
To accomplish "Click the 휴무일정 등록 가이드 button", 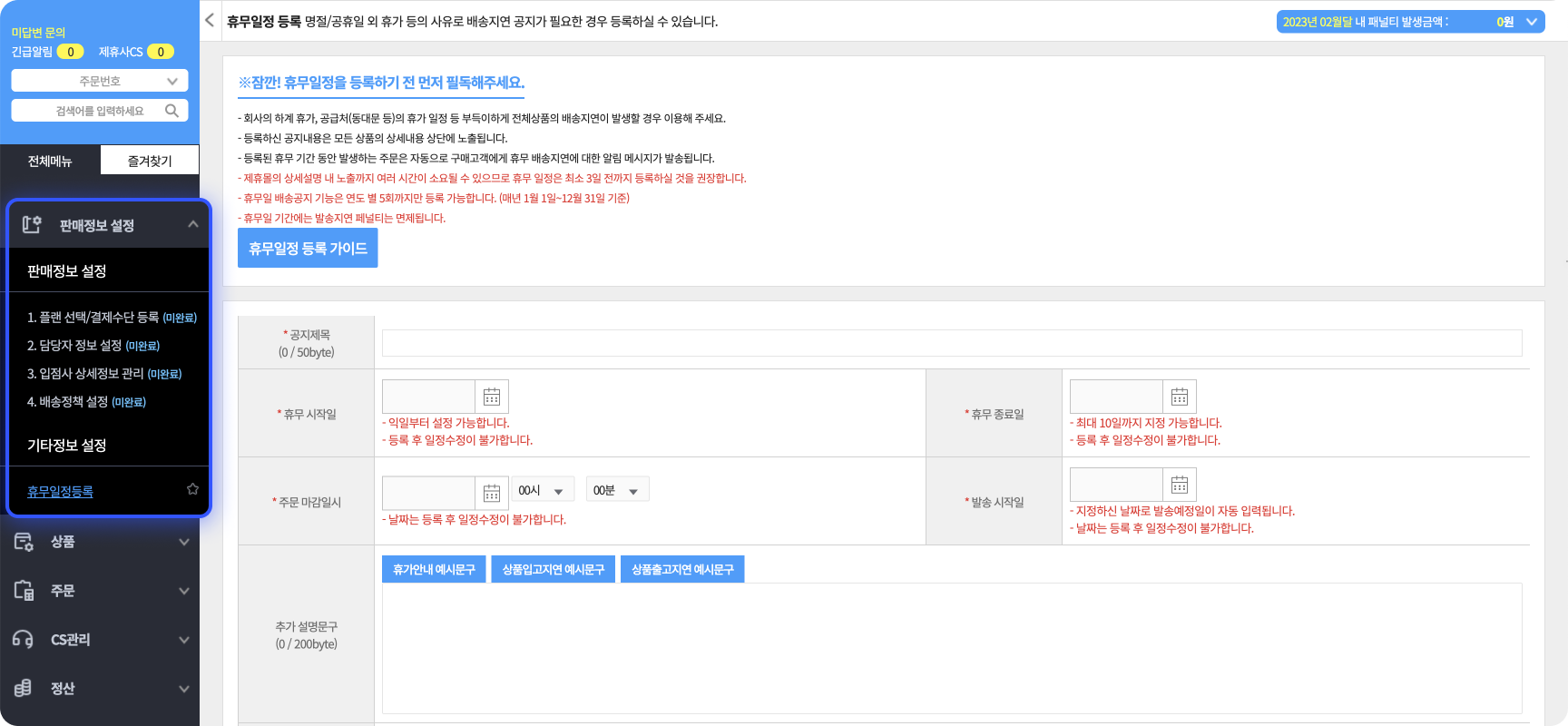I will tap(308, 248).
